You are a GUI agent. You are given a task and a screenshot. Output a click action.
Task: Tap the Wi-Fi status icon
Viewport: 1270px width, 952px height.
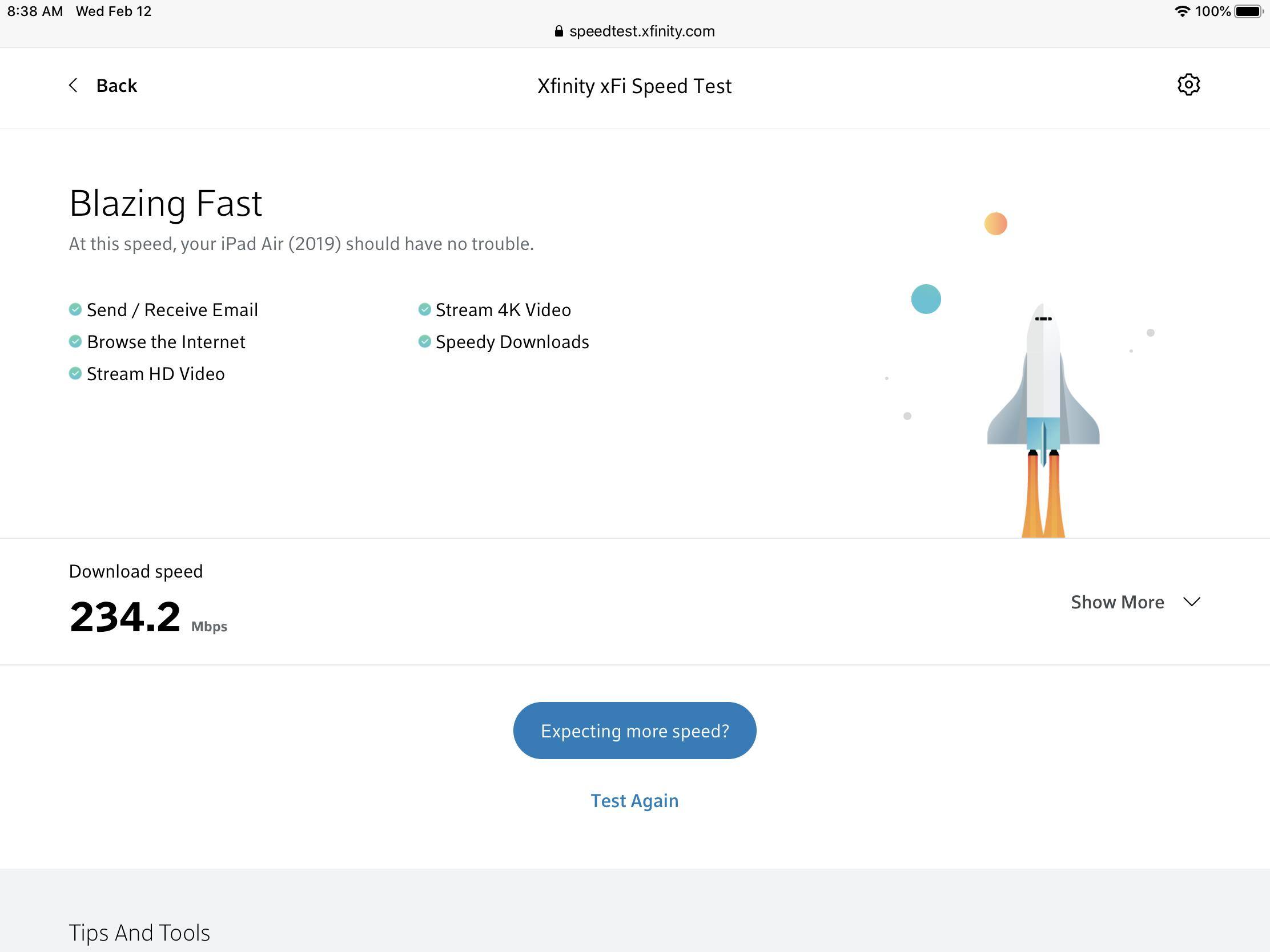(1181, 11)
